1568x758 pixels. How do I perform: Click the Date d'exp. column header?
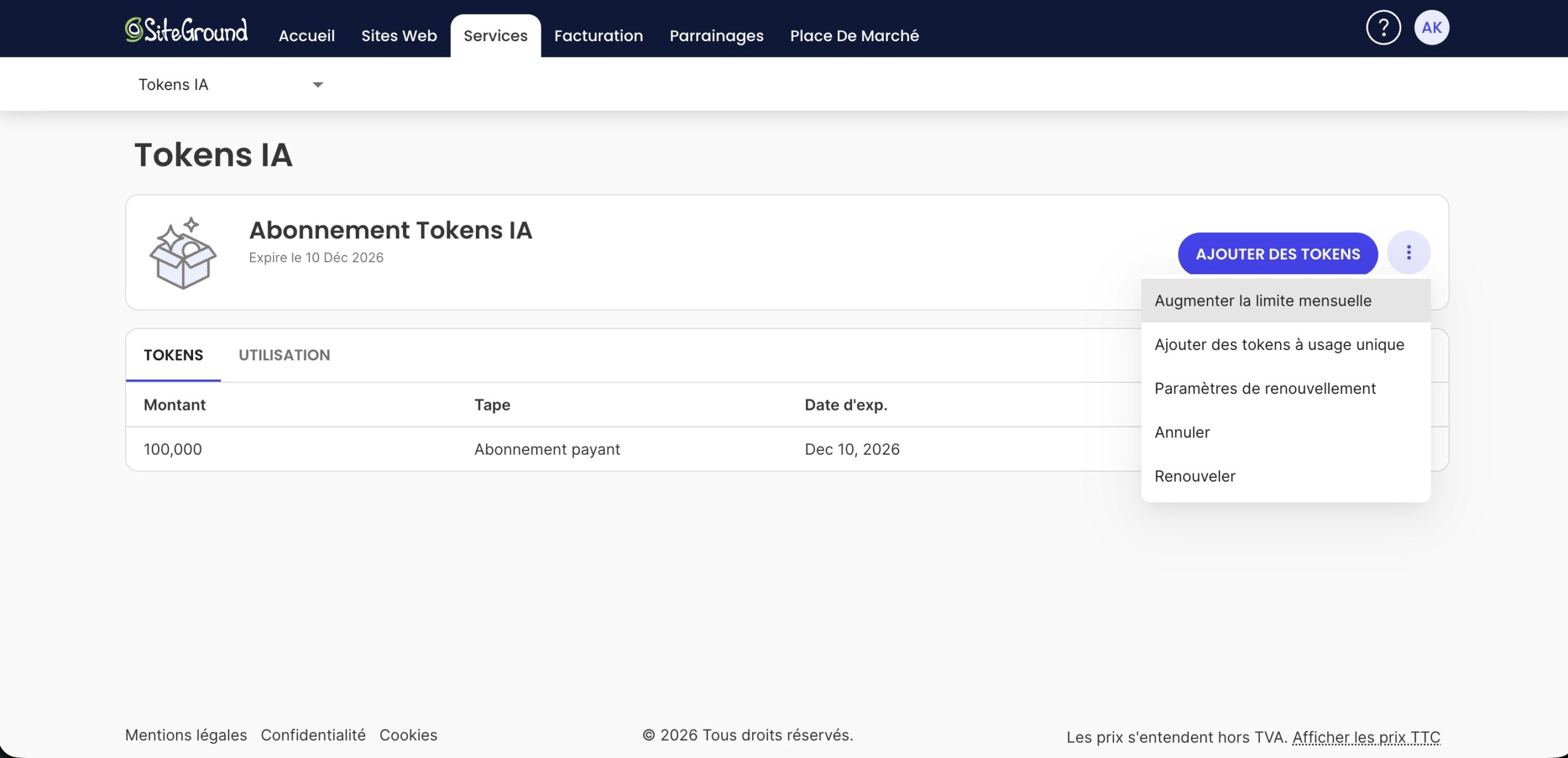coord(846,405)
